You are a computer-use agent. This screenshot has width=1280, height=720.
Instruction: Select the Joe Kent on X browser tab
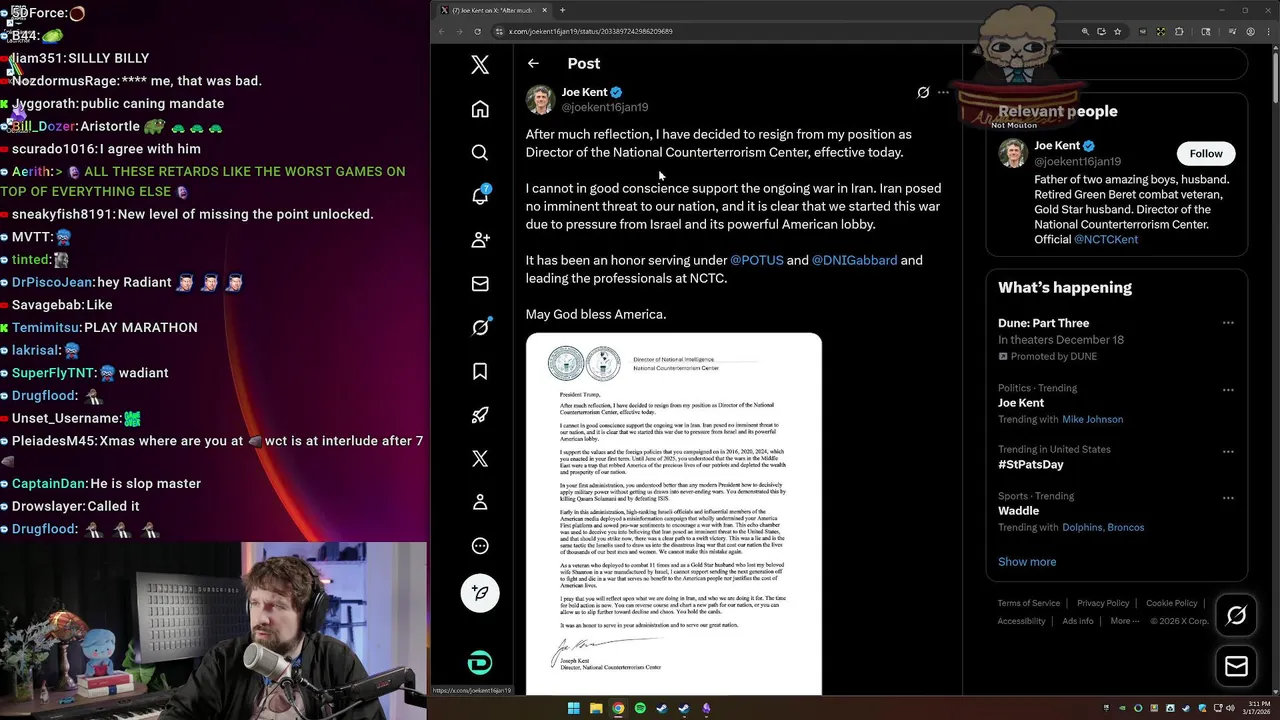(x=494, y=10)
